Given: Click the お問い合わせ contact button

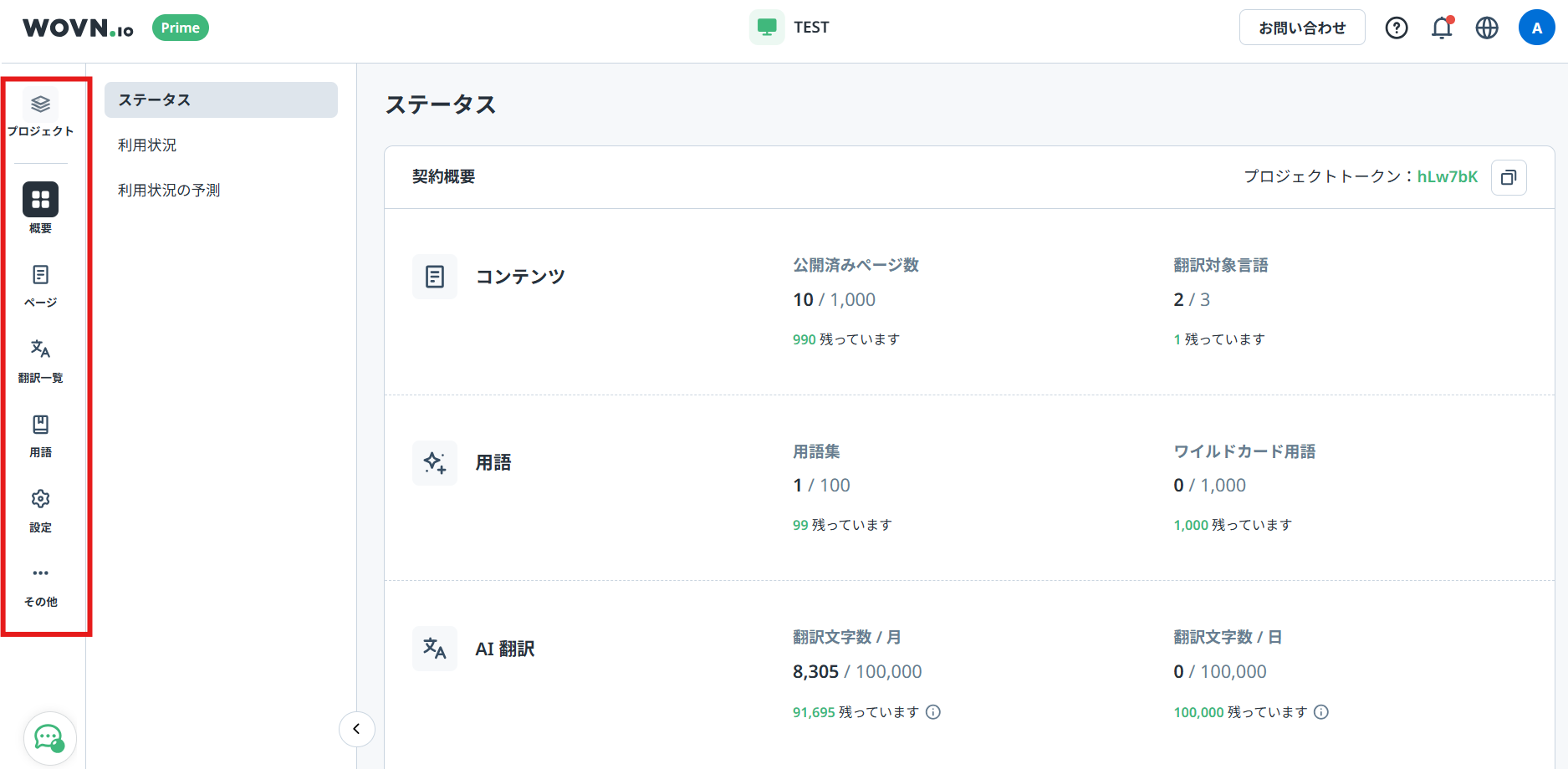Looking at the screenshot, I should 1301,28.
